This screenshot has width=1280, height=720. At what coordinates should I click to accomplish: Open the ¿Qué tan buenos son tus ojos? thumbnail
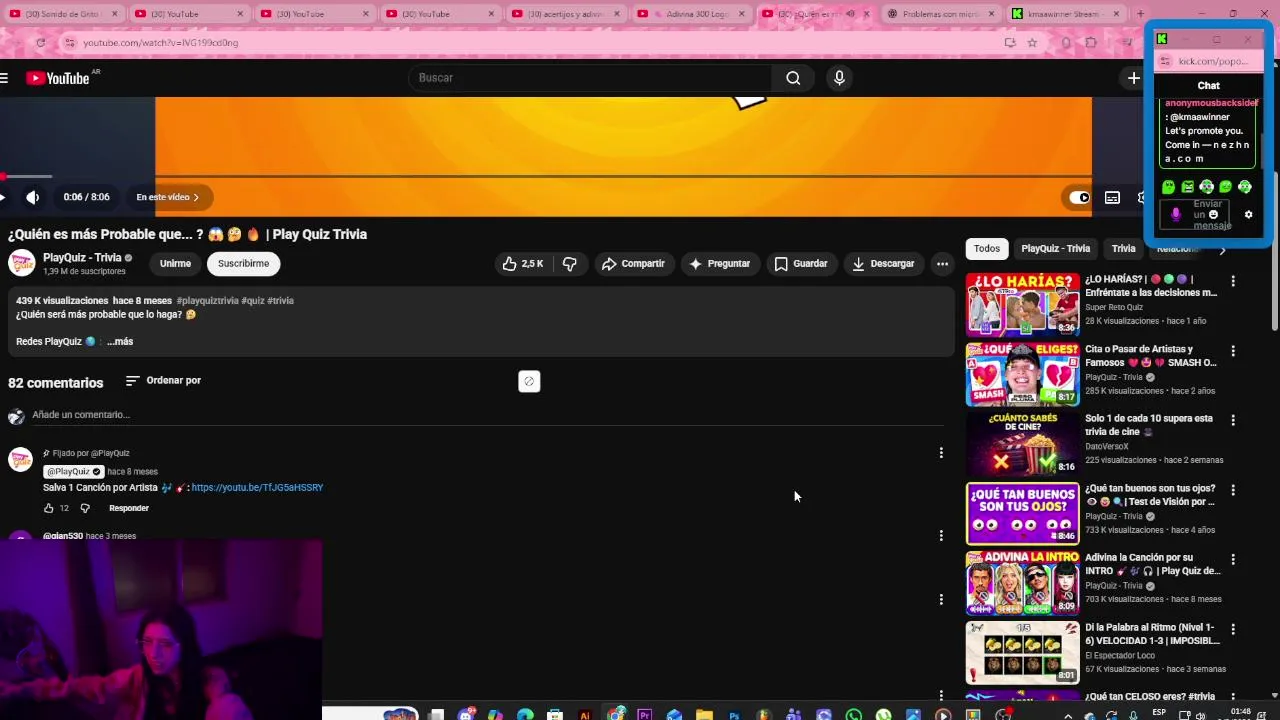click(1022, 514)
